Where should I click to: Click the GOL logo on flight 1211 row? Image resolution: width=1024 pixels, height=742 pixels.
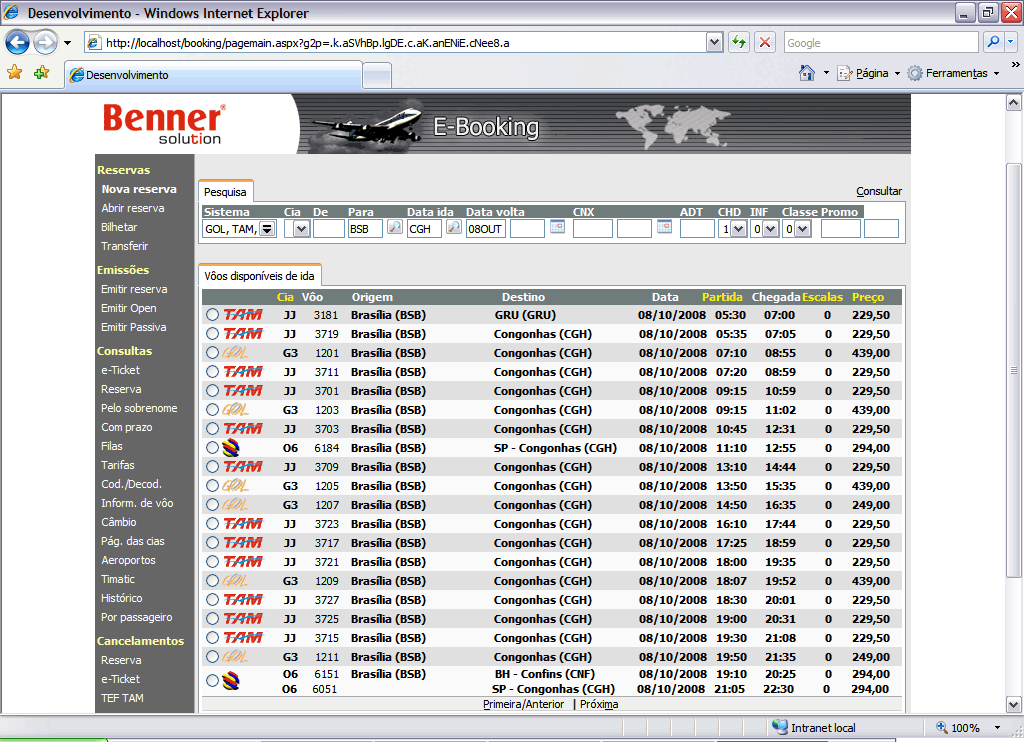tap(235, 657)
